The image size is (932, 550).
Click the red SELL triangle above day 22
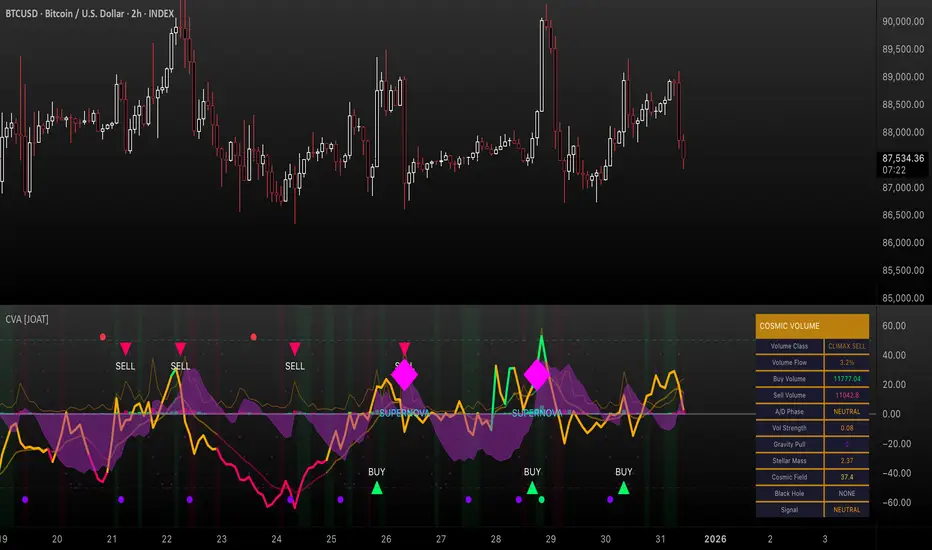(180, 348)
